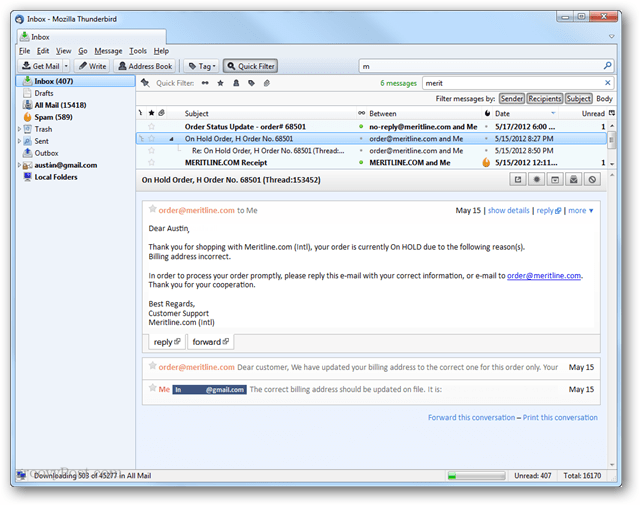Star the Order Status Update message

[151, 127]
